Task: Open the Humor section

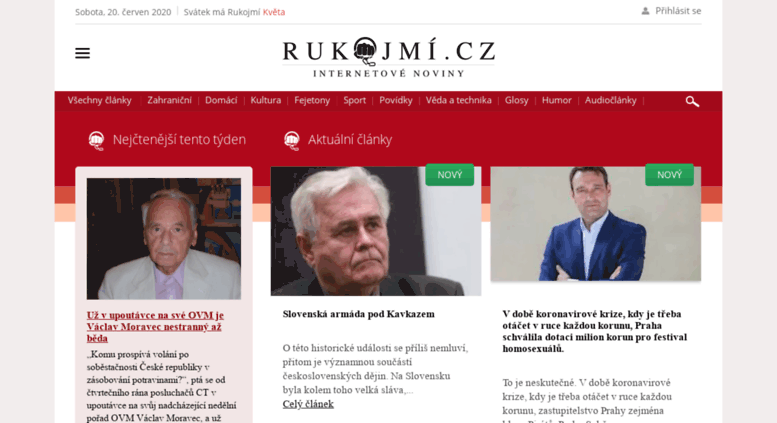Action: coord(556,101)
